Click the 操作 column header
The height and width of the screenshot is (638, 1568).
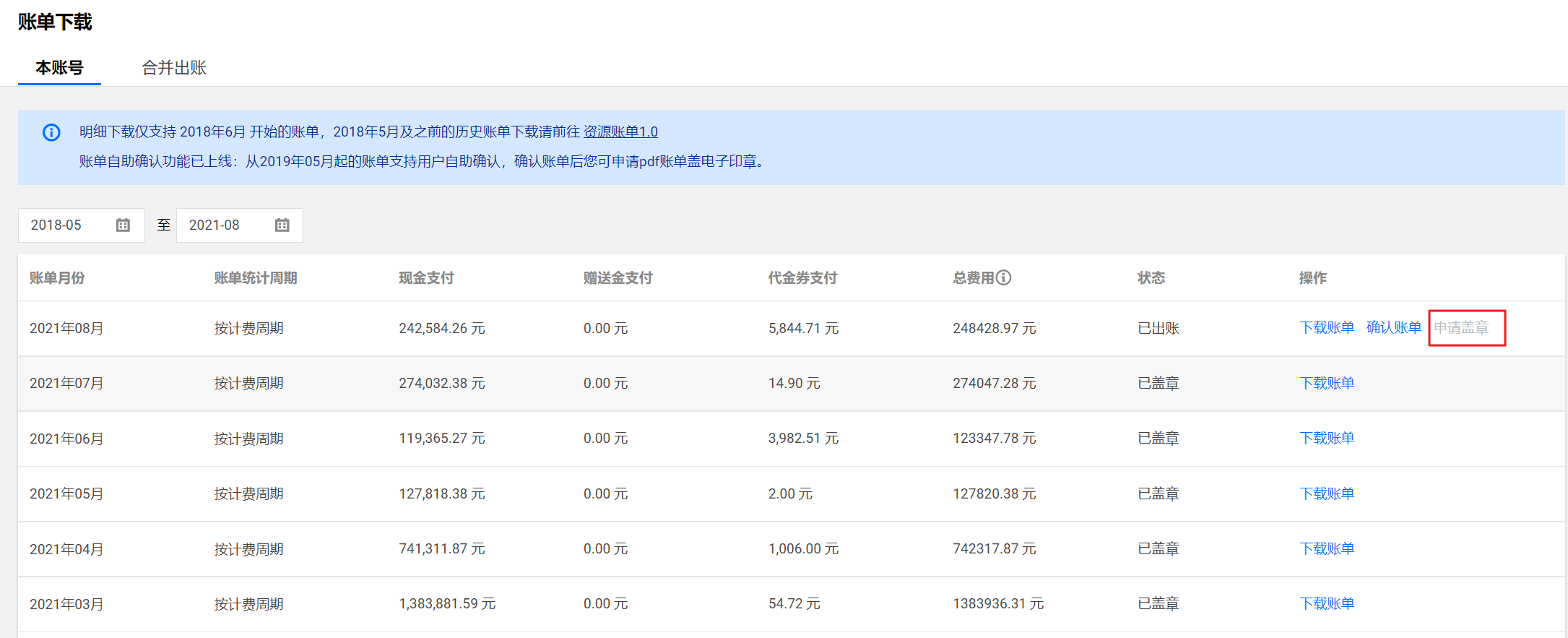pyautogui.click(x=1313, y=278)
